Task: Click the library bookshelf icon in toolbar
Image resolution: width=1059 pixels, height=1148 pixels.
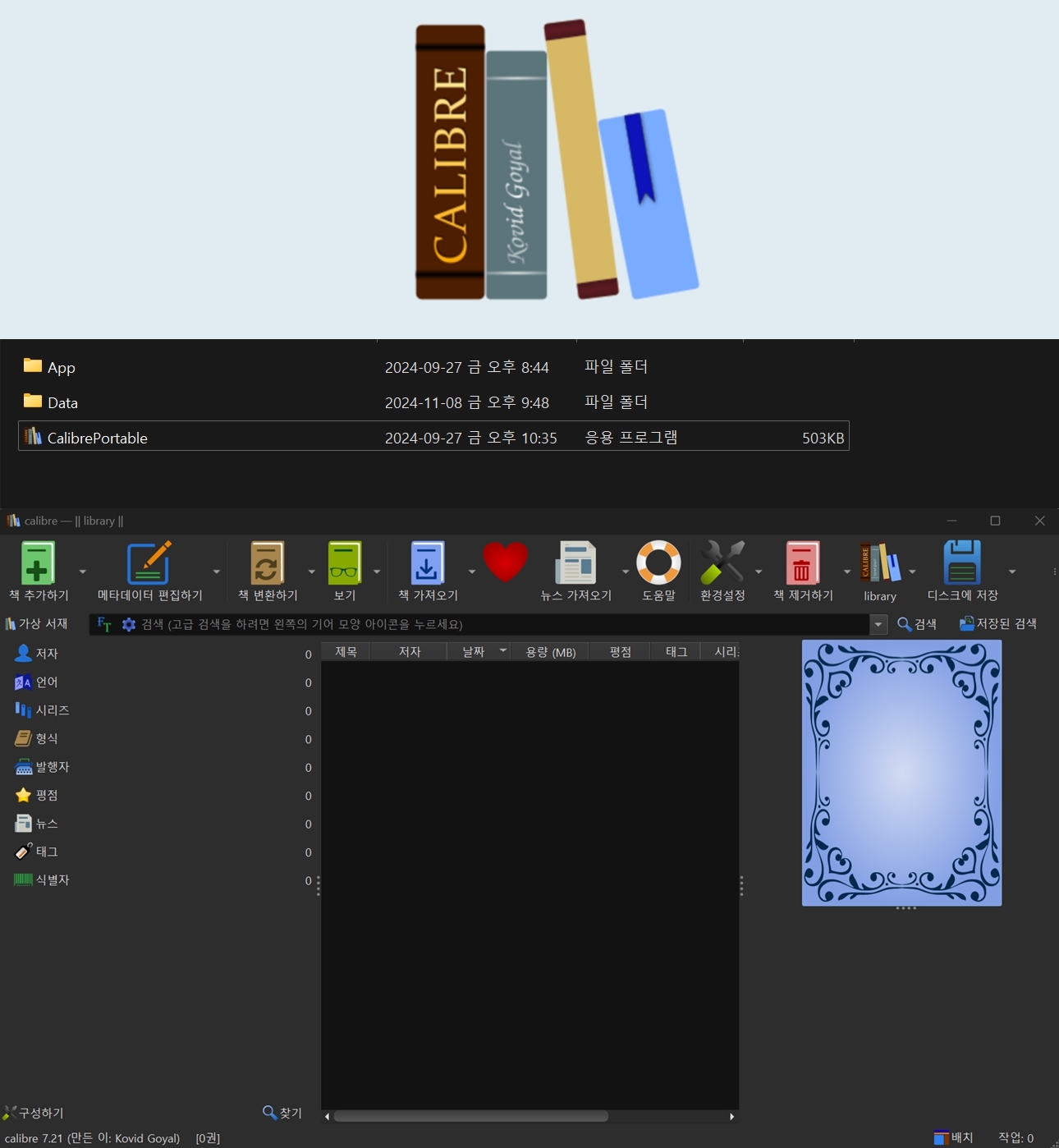Action: point(879,563)
